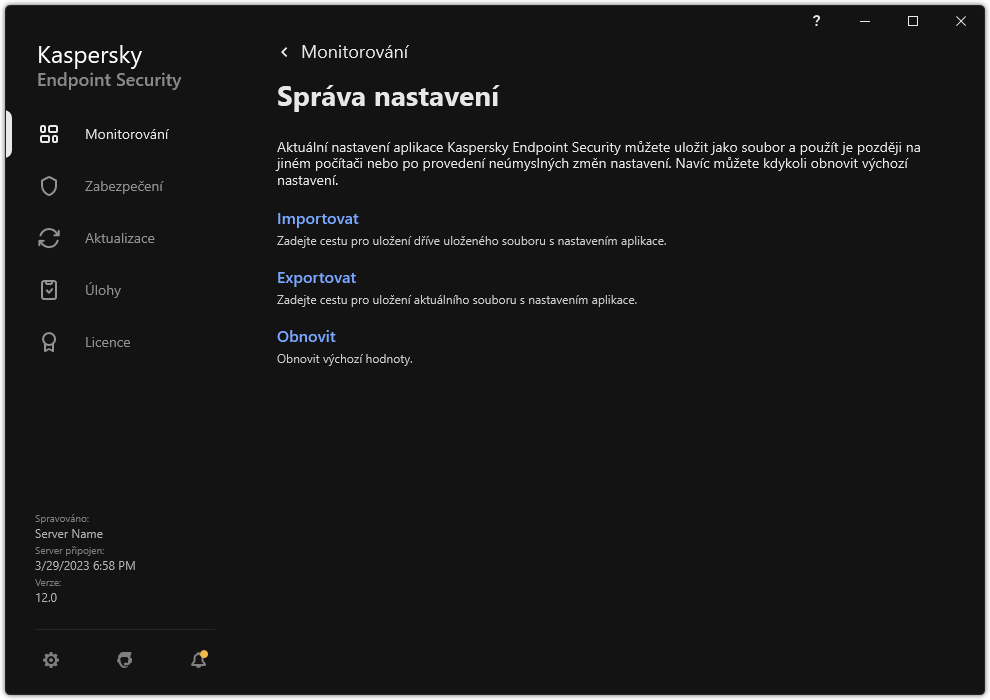Click the Exportovat link

tap(317, 277)
